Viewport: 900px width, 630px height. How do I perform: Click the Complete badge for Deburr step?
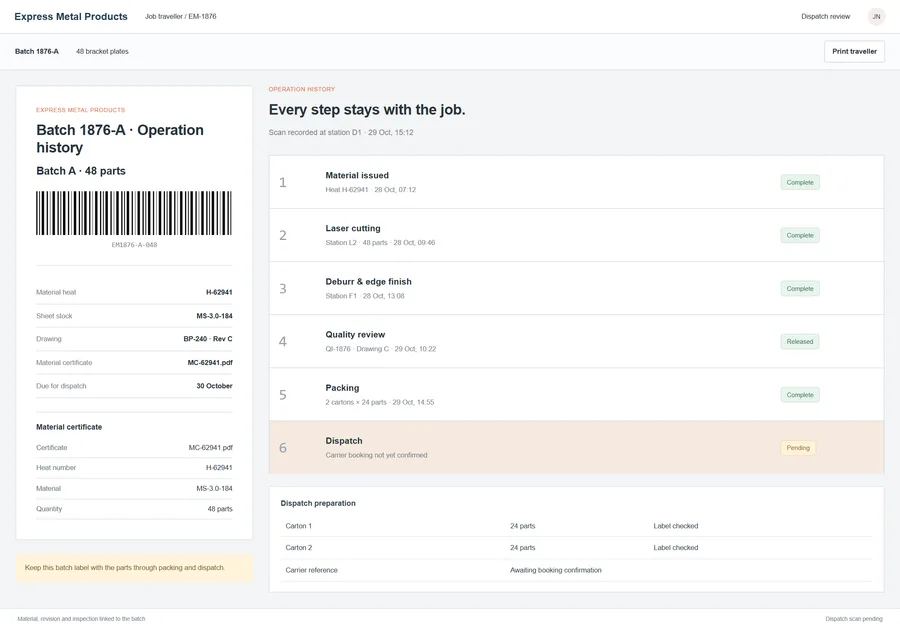800,289
